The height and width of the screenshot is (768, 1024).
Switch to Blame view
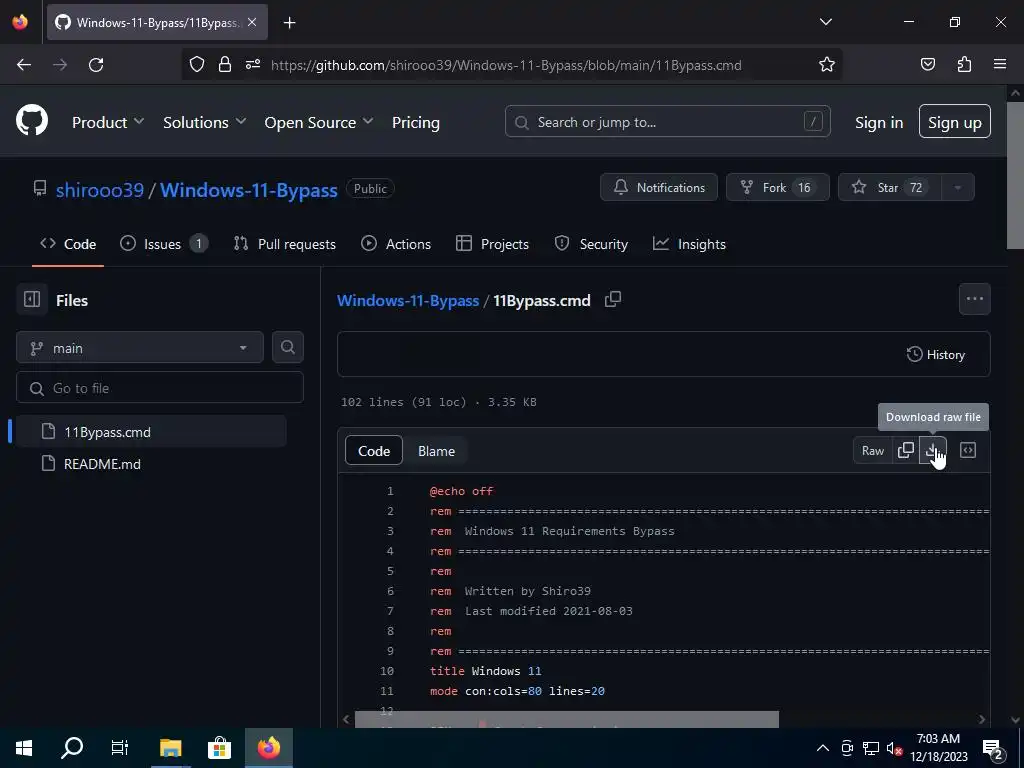pyautogui.click(x=436, y=451)
